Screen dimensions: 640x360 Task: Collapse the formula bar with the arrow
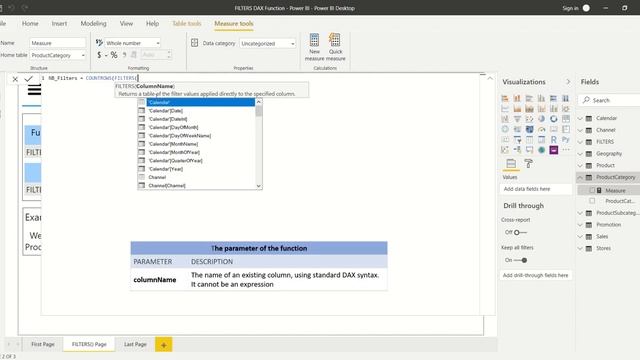point(490,78)
